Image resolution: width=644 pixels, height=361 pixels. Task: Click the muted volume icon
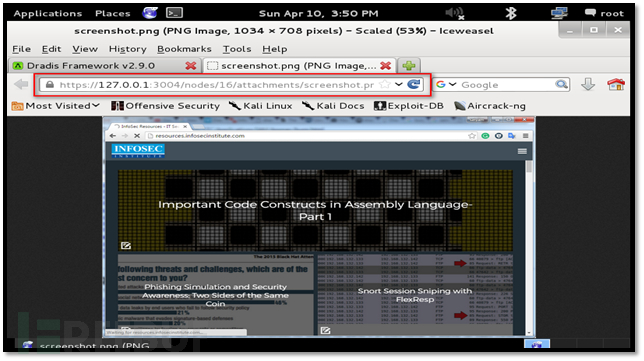pos(455,13)
